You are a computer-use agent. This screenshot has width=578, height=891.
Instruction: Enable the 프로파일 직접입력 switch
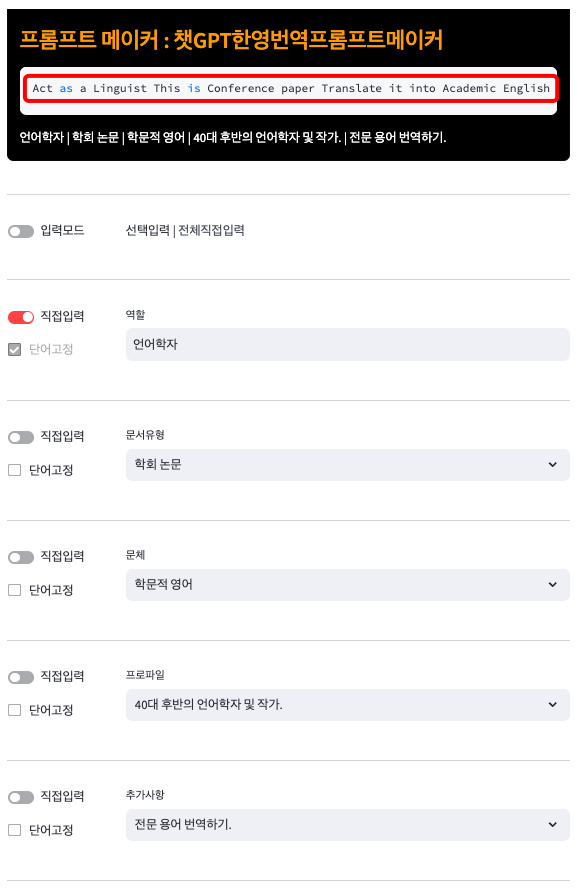point(22,676)
